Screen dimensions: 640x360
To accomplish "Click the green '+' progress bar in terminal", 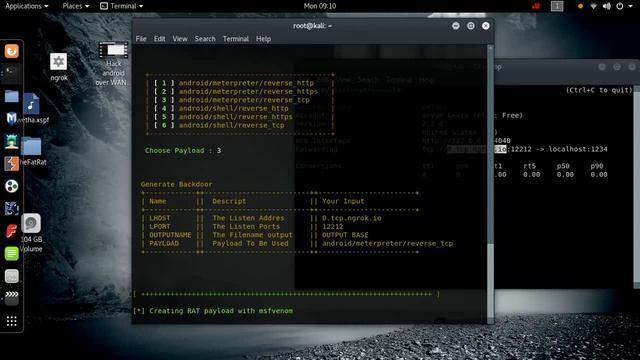I will 286,294.
